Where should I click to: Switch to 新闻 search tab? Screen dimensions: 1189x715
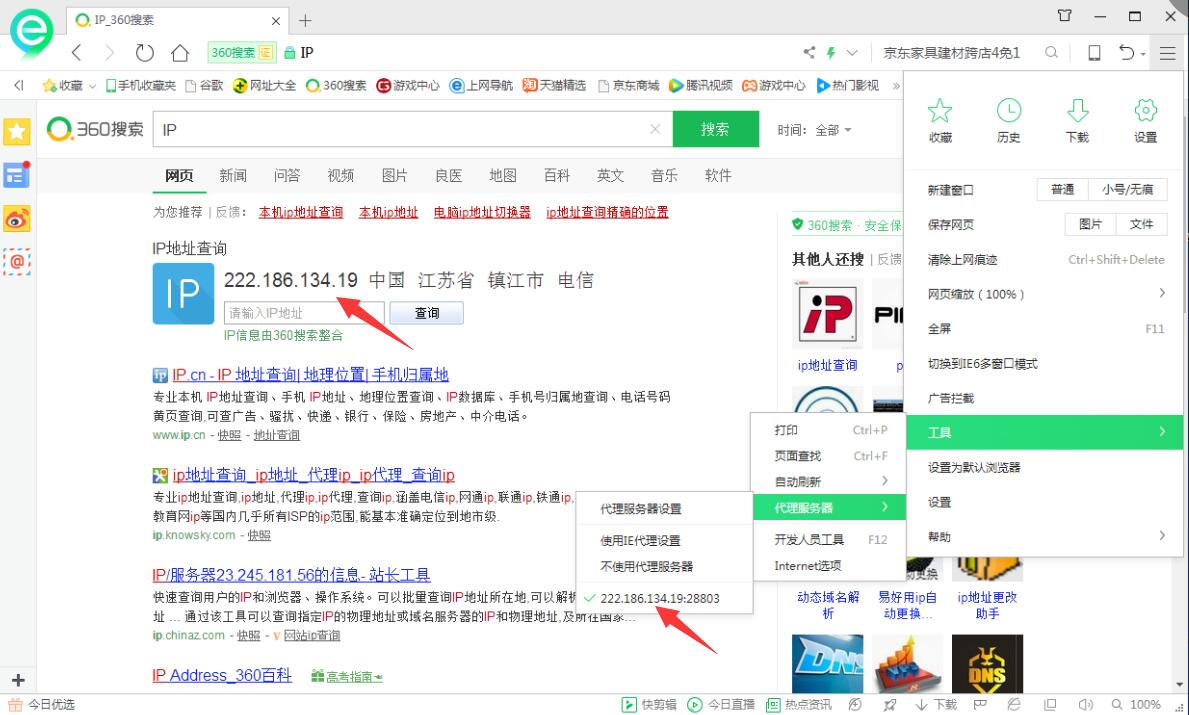(233, 176)
